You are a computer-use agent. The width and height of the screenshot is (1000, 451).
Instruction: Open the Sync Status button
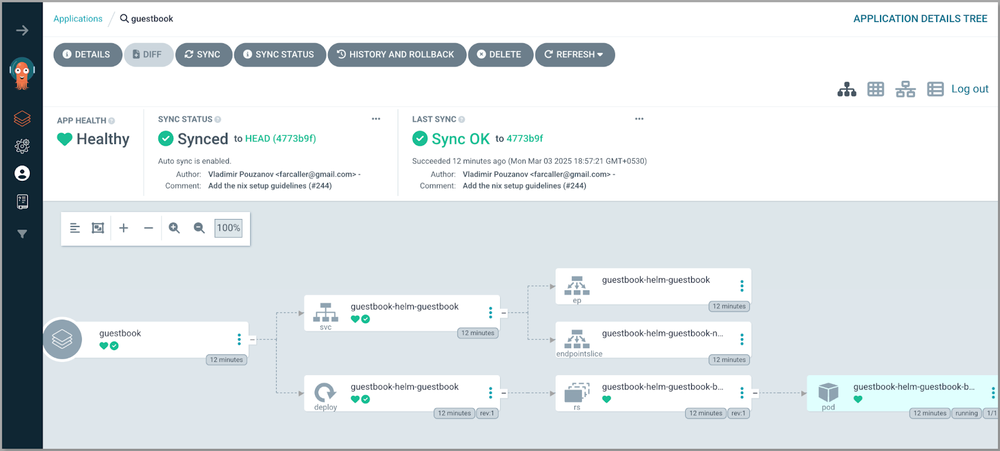pos(280,55)
